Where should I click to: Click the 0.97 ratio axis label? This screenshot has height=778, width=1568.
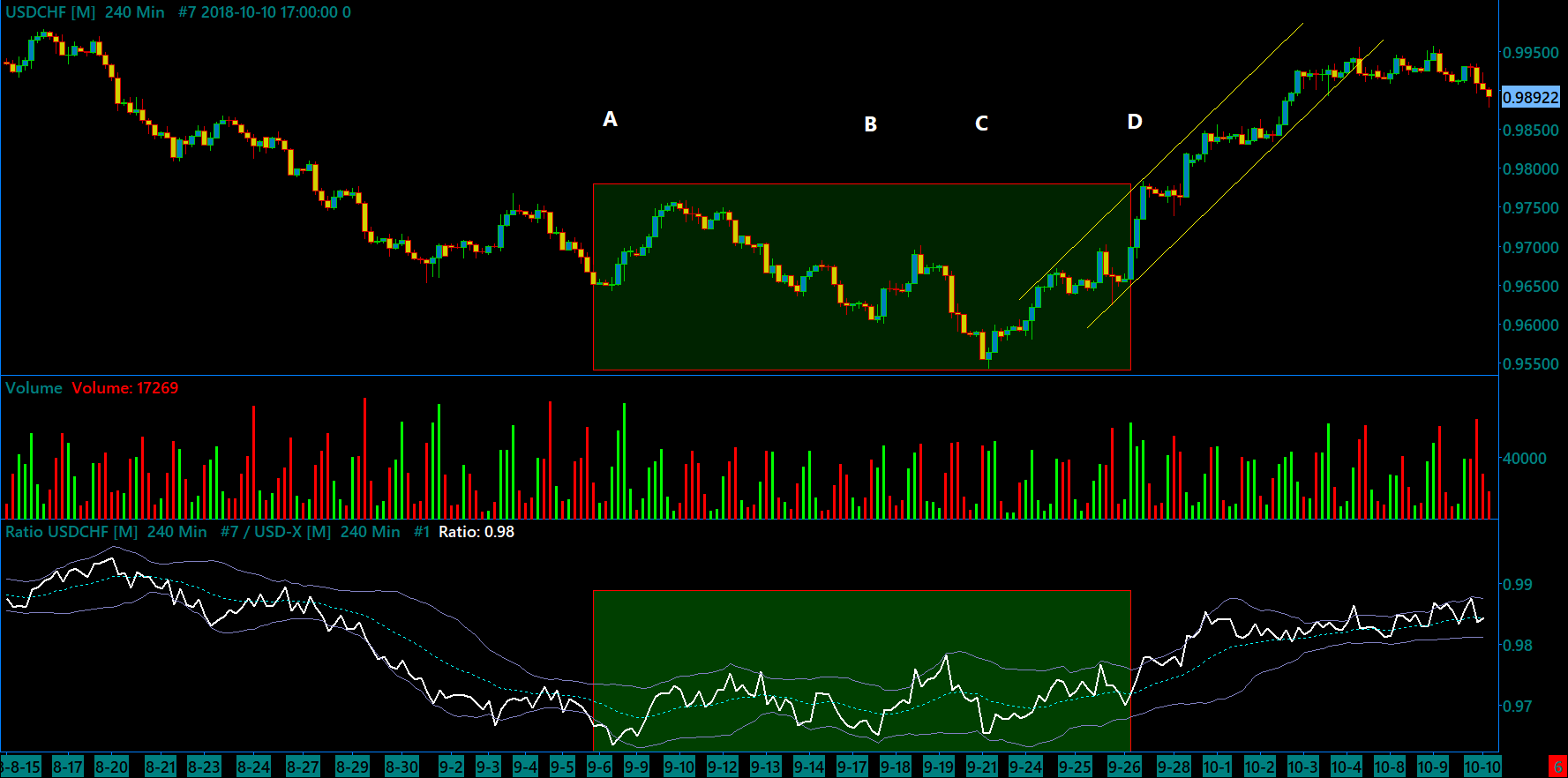1518,707
